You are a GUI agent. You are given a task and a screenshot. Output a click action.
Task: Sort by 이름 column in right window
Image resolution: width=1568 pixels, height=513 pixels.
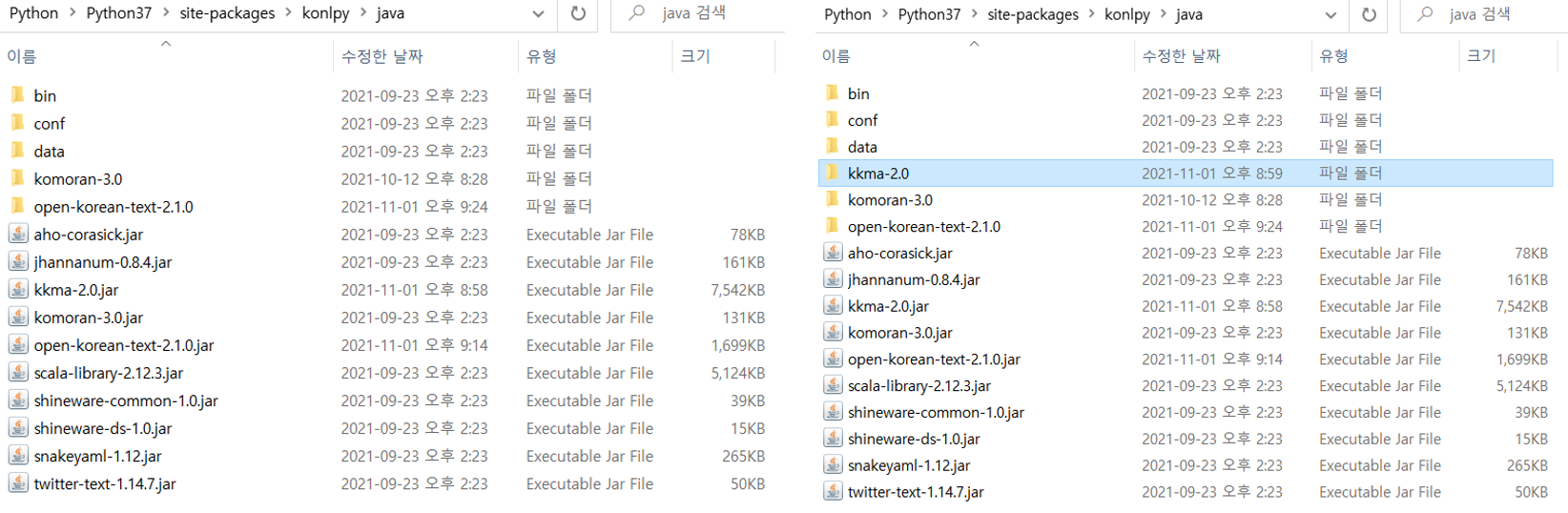836,56
